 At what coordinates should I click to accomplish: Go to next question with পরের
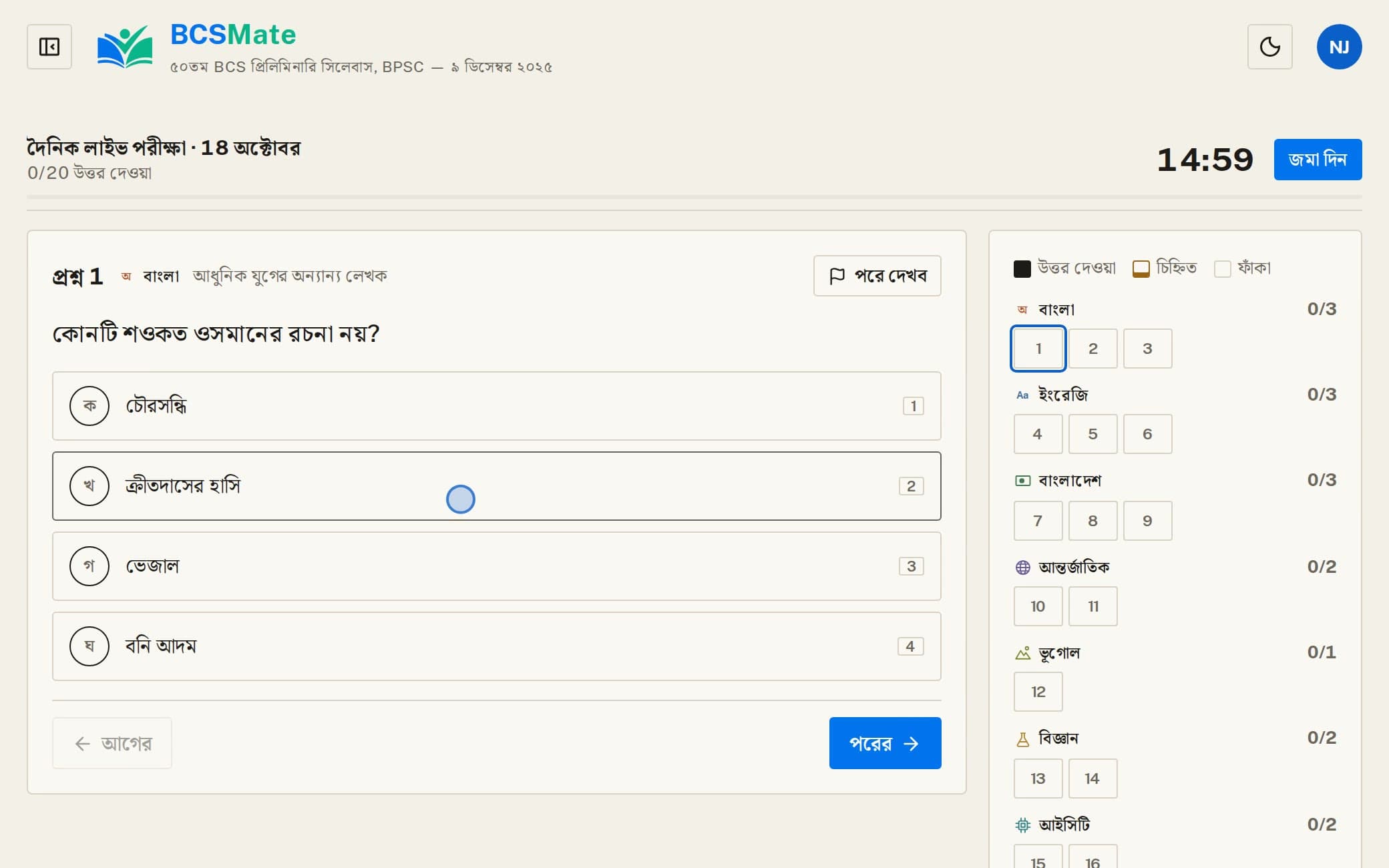(x=885, y=743)
